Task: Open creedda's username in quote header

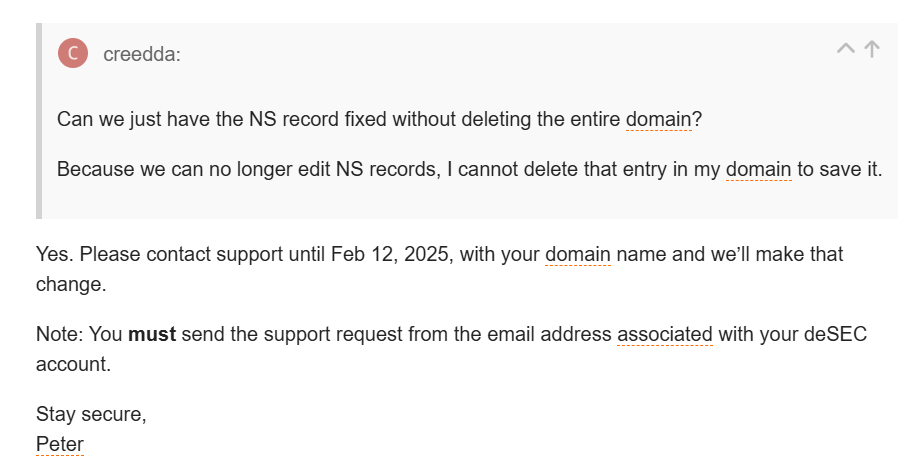Action: click(x=142, y=54)
